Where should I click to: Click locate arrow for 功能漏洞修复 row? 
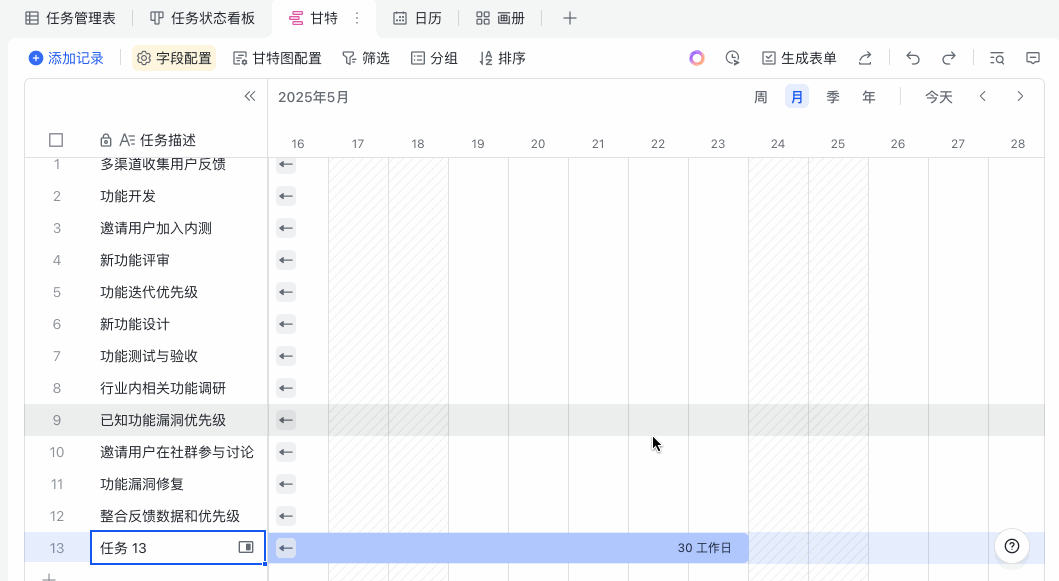[286, 484]
